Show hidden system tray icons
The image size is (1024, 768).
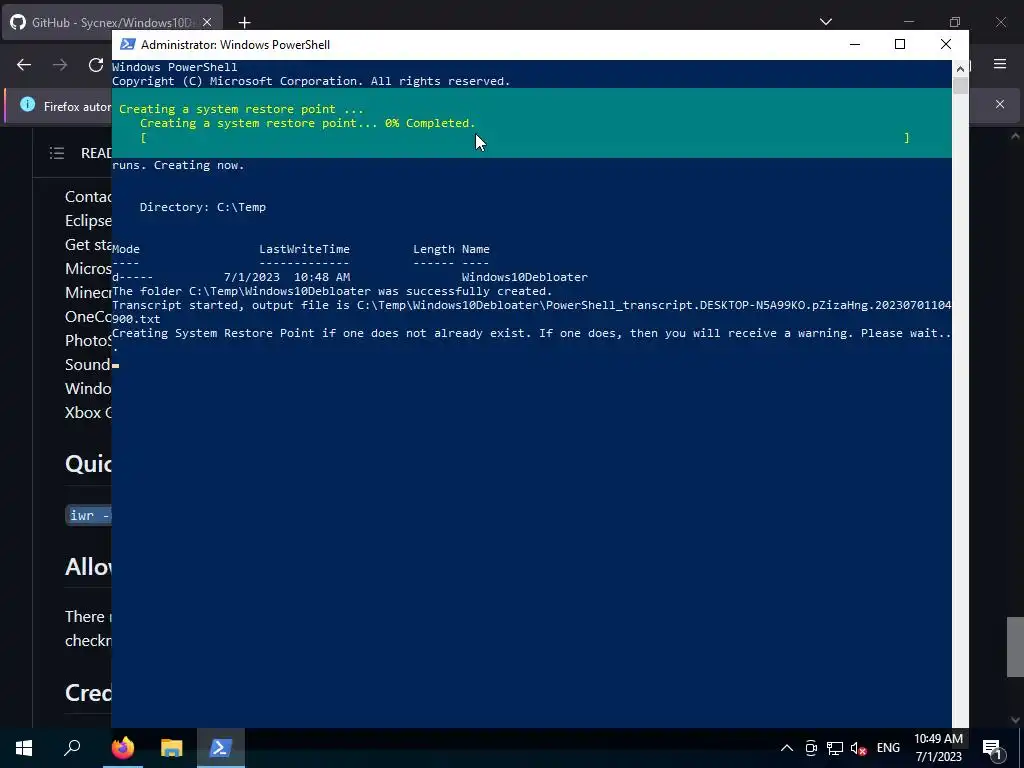787,748
